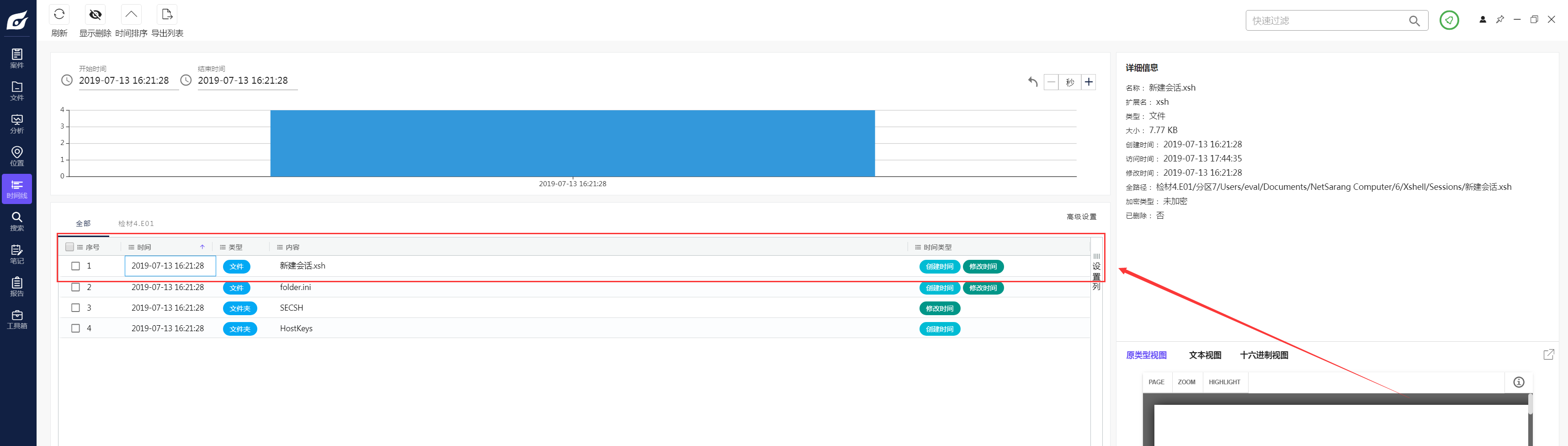
Task: Open the 报告 (Report) sidebar section
Action: tap(17, 287)
